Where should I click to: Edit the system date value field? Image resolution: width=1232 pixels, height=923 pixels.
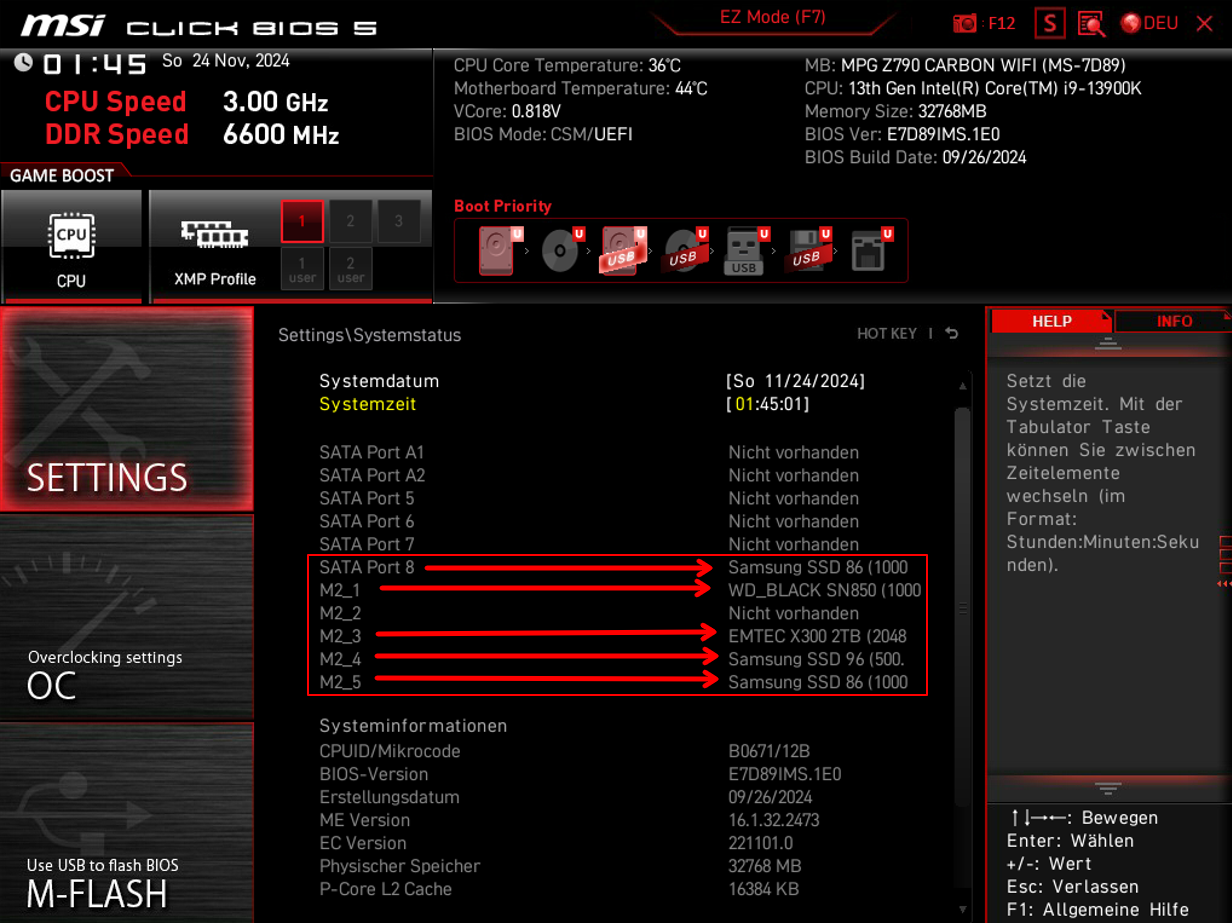796,381
